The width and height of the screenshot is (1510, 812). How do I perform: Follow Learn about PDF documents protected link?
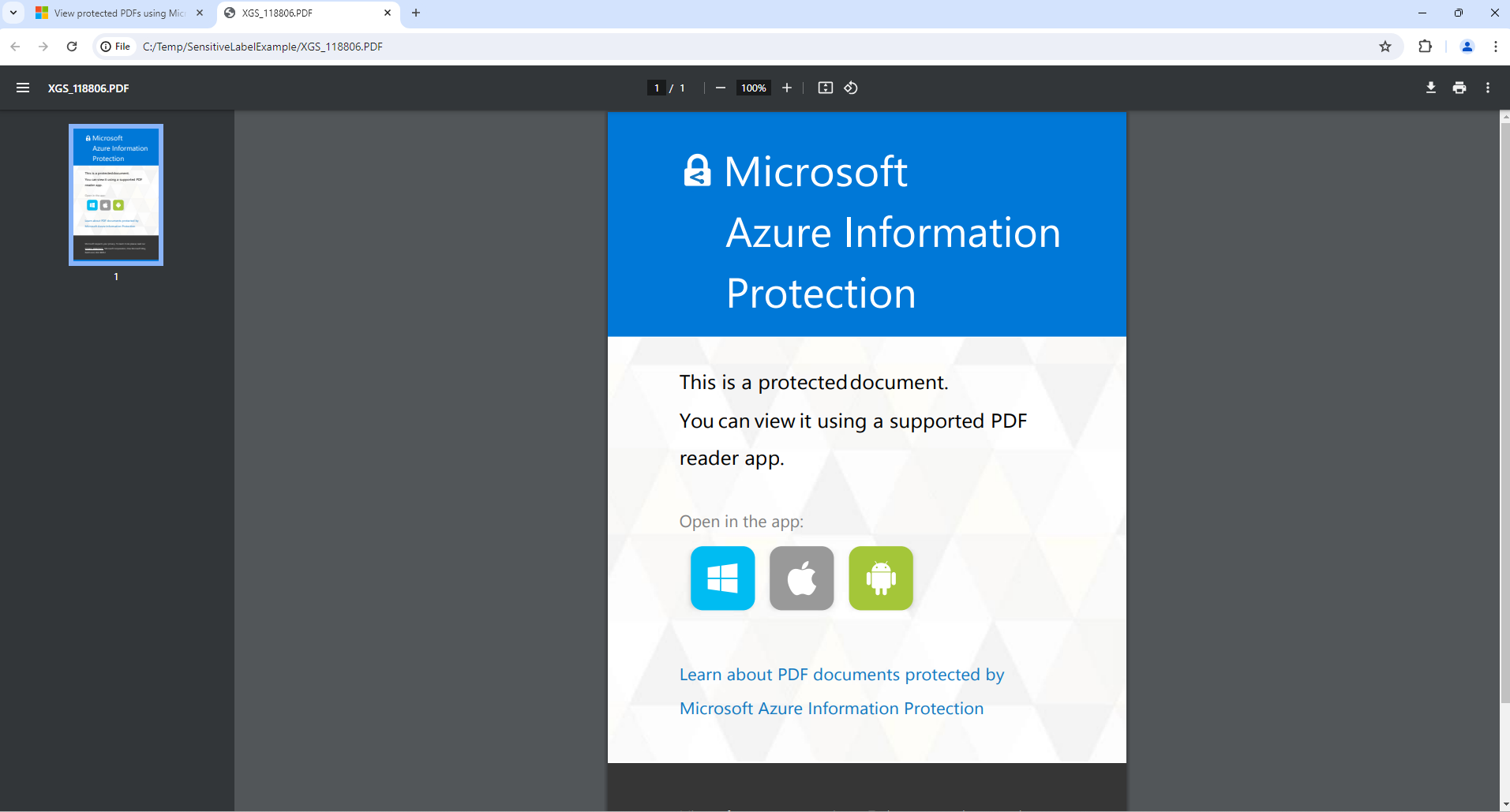point(841,675)
